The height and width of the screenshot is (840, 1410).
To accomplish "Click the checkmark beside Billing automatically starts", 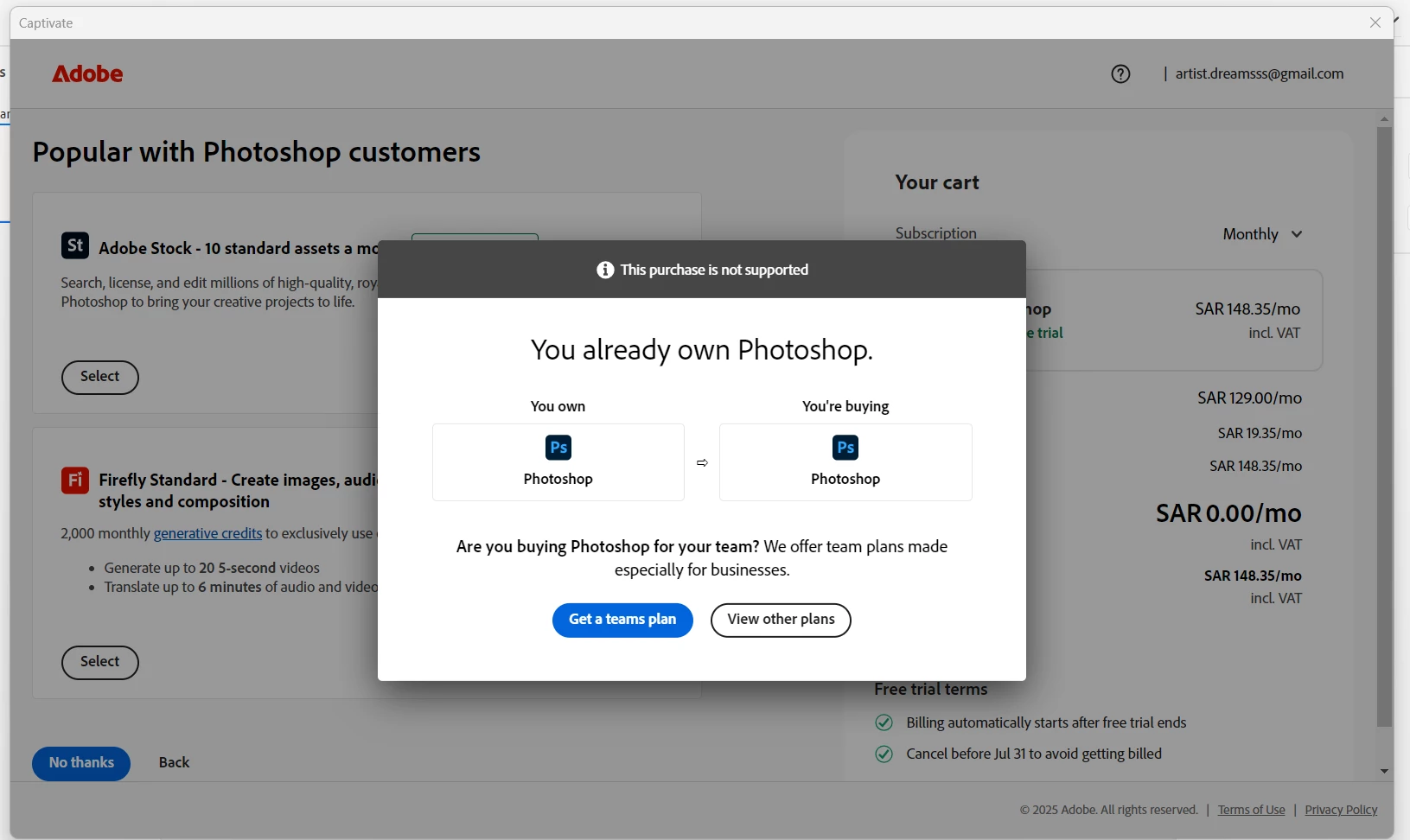I will pos(884,722).
